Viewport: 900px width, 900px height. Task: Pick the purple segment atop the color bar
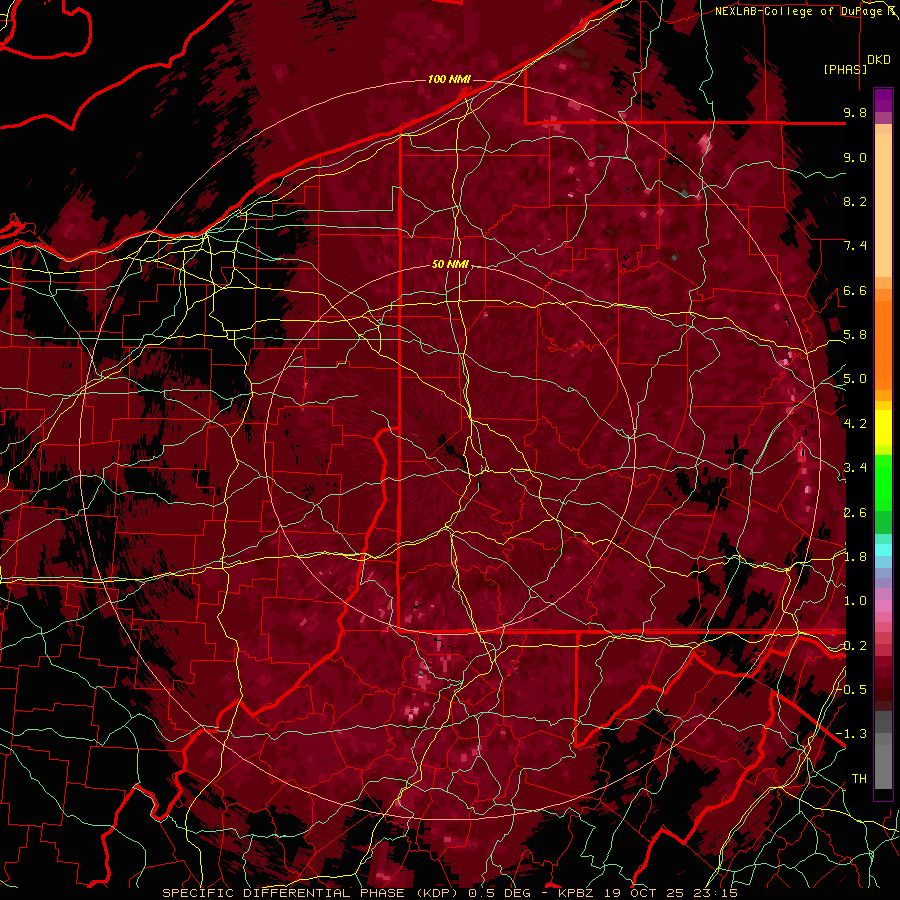pos(883,100)
